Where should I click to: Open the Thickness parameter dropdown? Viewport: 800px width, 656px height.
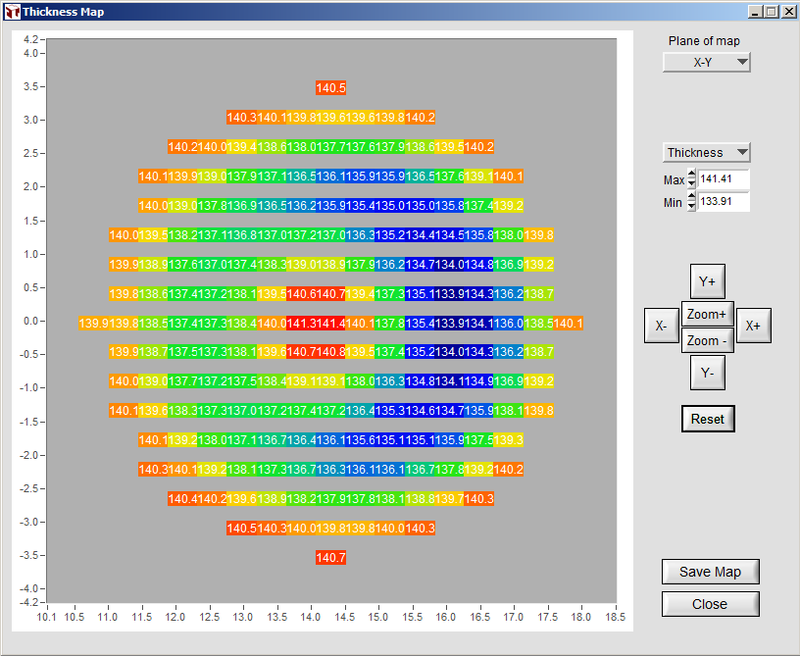pyautogui.click(x=707, y=153)
